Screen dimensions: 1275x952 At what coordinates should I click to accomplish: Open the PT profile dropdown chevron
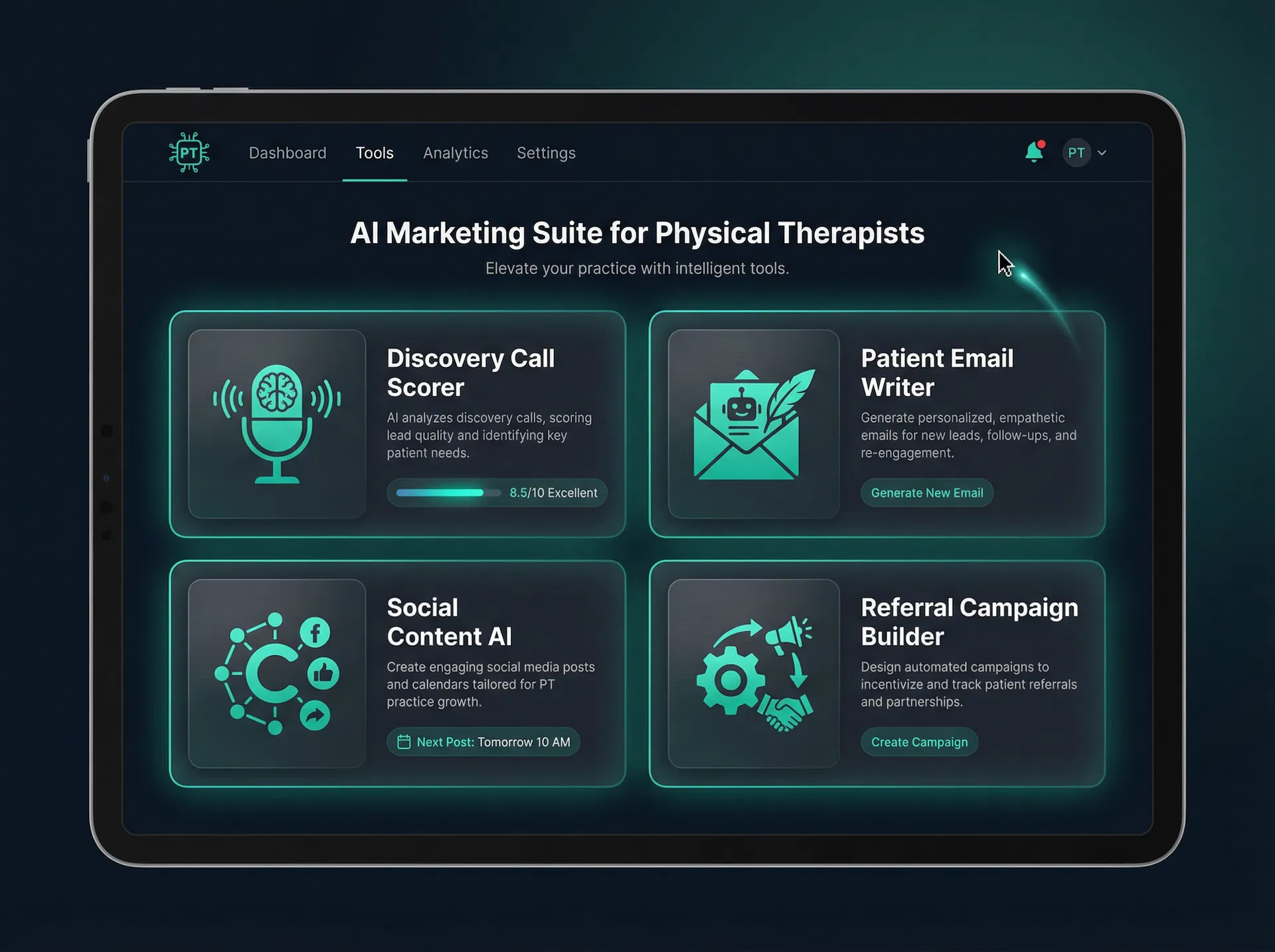pyautogui.click(x=1103, y=153)
